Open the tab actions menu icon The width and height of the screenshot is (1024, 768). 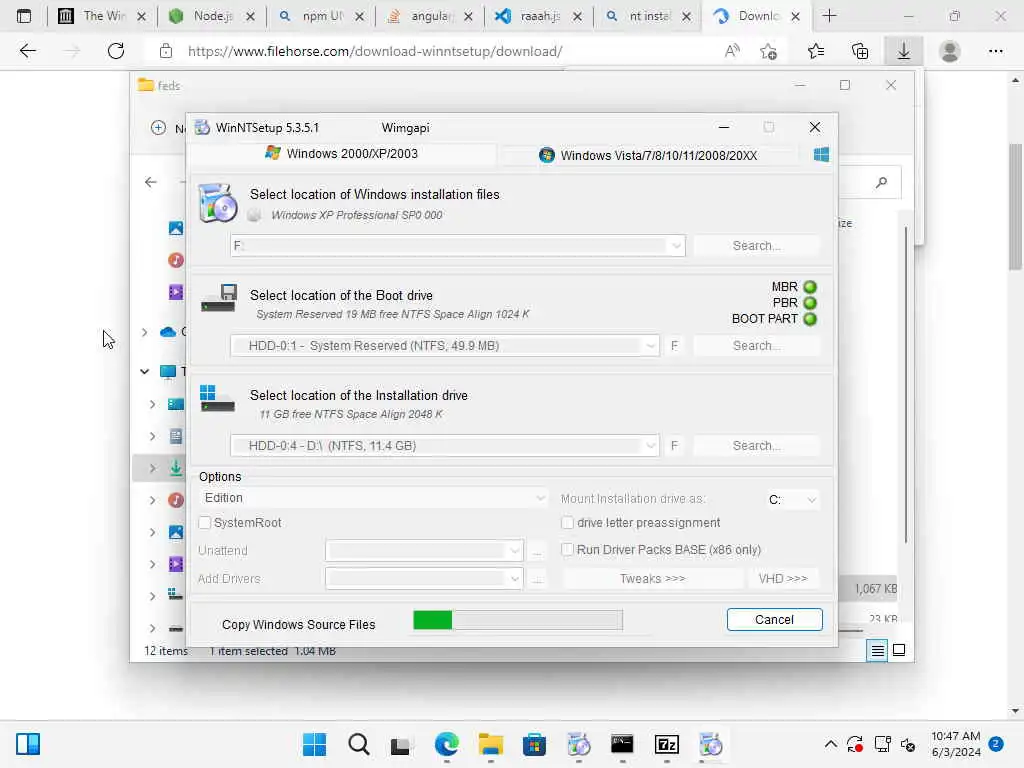[24, 16]
